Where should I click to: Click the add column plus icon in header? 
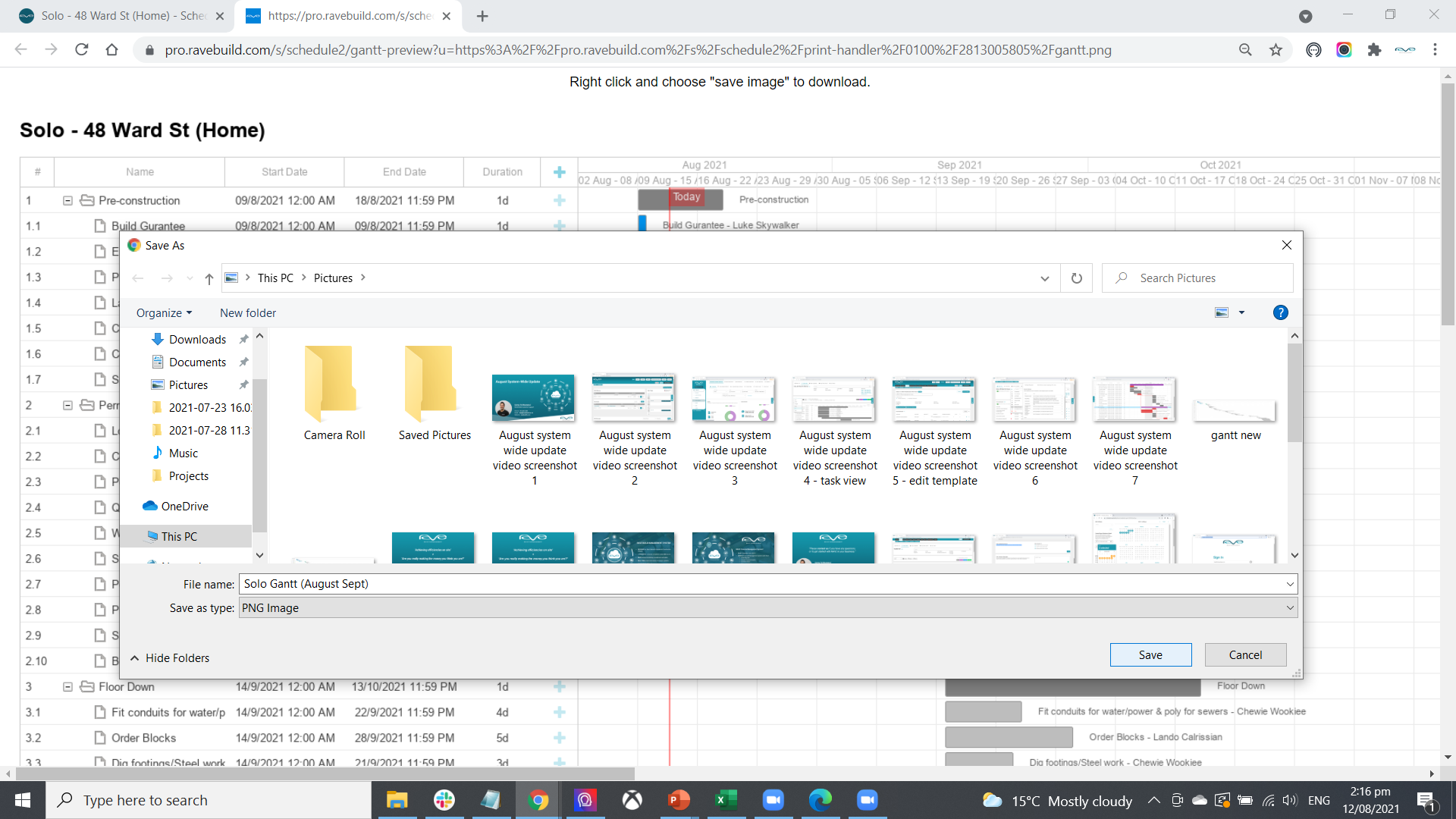(559, 172)
